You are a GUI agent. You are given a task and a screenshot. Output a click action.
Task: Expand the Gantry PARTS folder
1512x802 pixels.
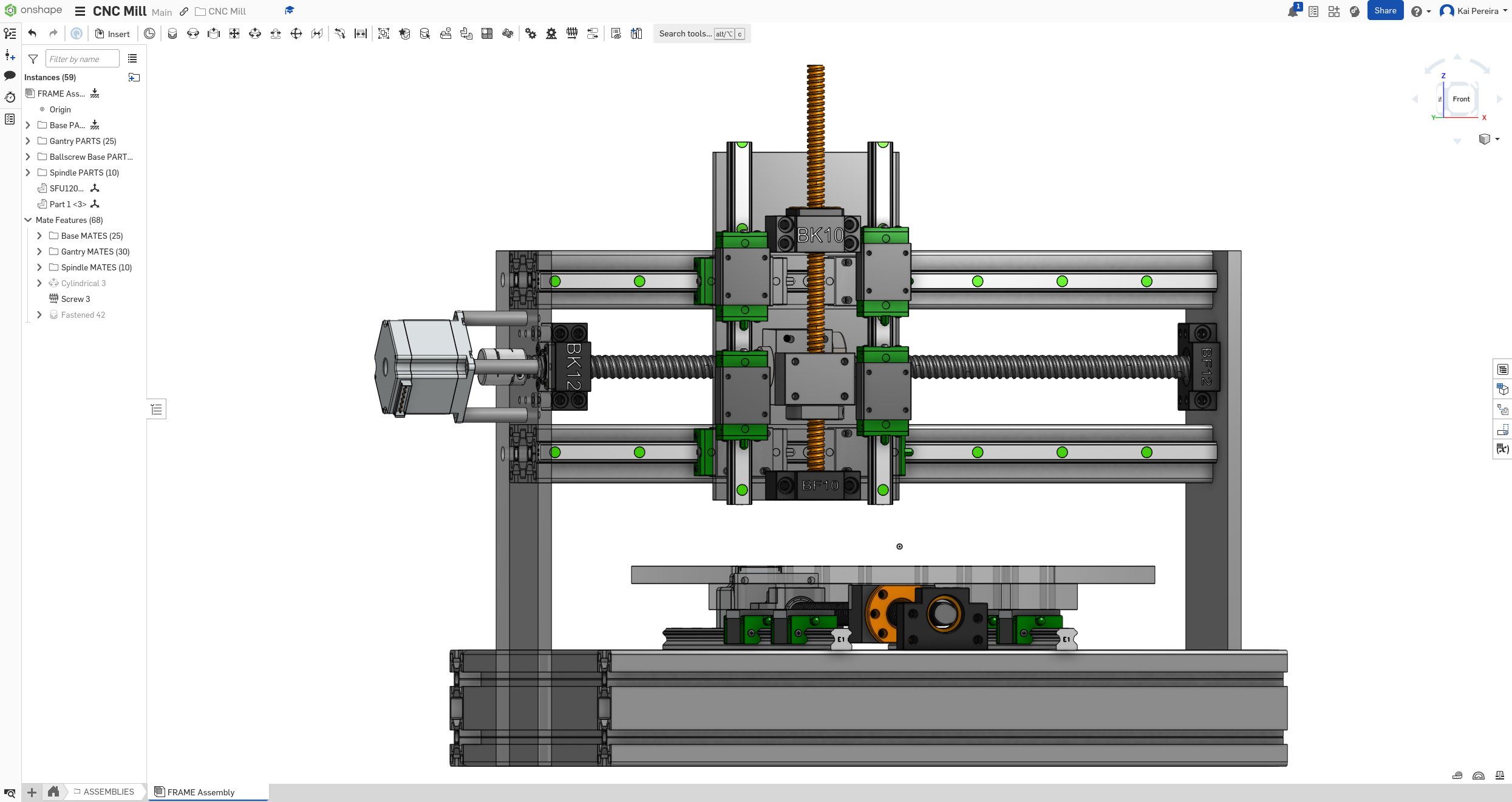(x=28, y=141)
